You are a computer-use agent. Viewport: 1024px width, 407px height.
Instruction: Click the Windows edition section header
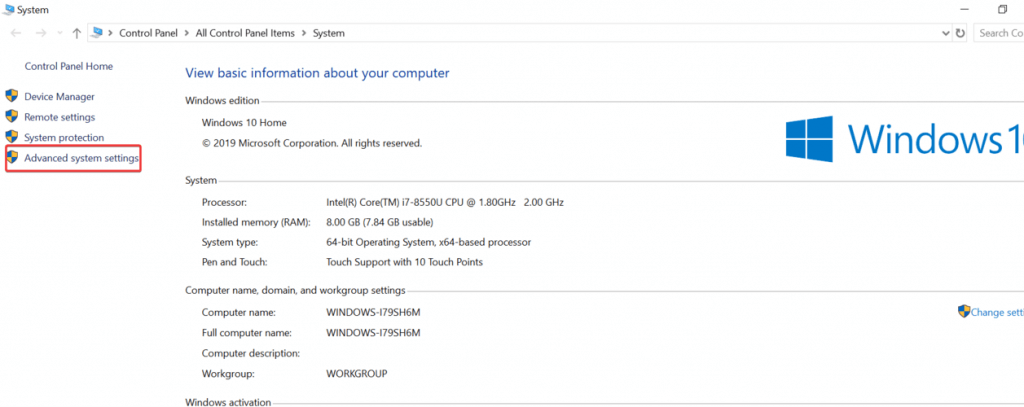point(222,100)
